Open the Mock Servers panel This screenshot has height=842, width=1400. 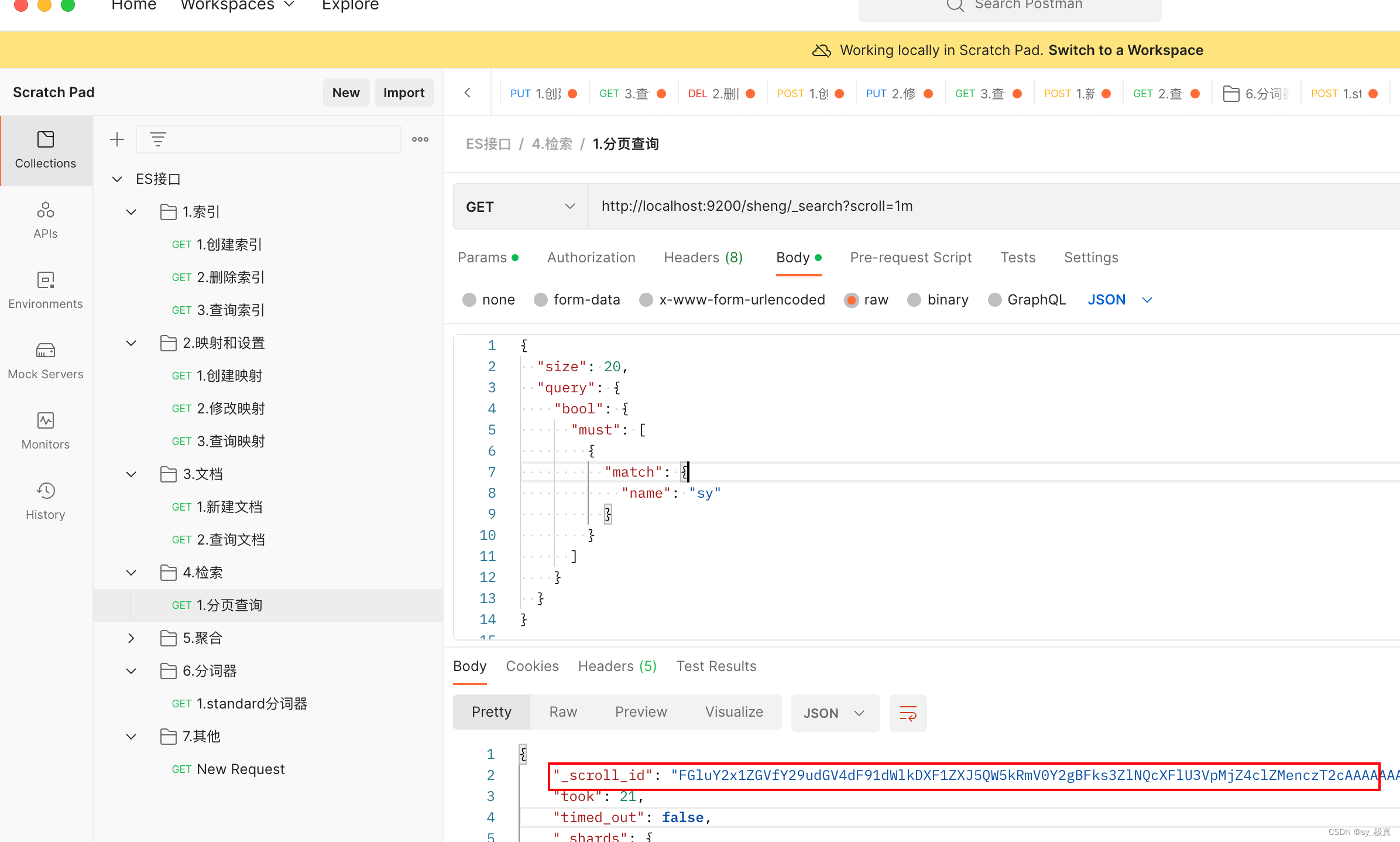click(46, 361)
